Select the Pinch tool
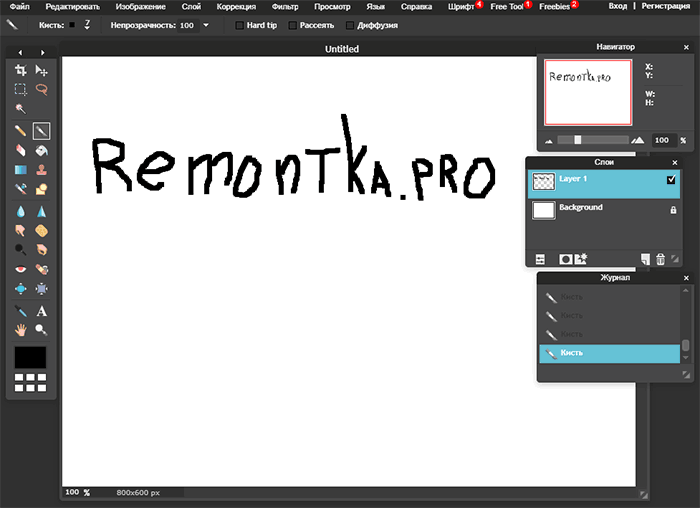 [42, 289]
